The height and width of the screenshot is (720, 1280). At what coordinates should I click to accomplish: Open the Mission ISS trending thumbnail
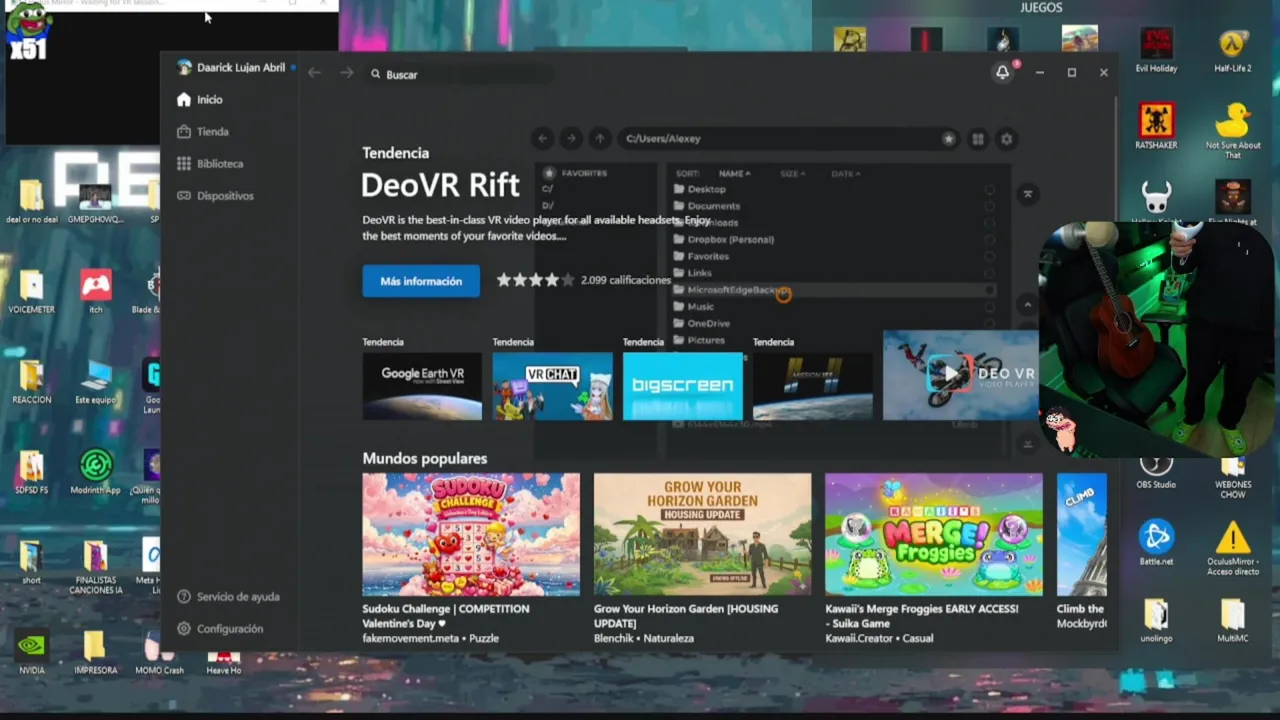click(x=812, y=385)
